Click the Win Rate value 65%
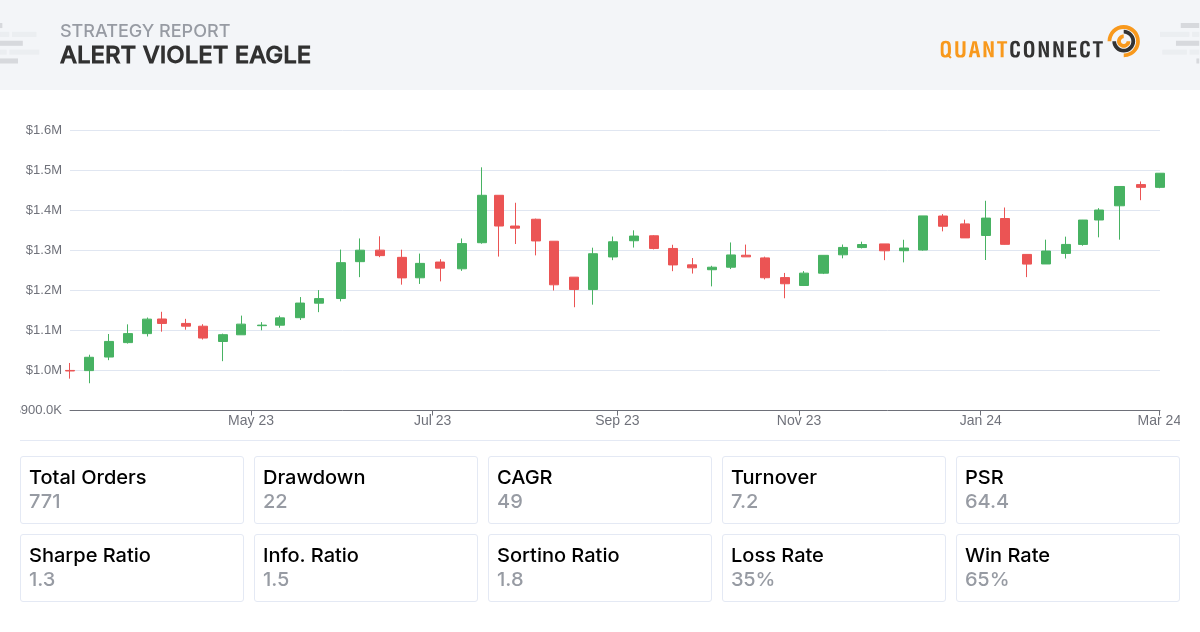1200x632 pixels. pos(987,579)
